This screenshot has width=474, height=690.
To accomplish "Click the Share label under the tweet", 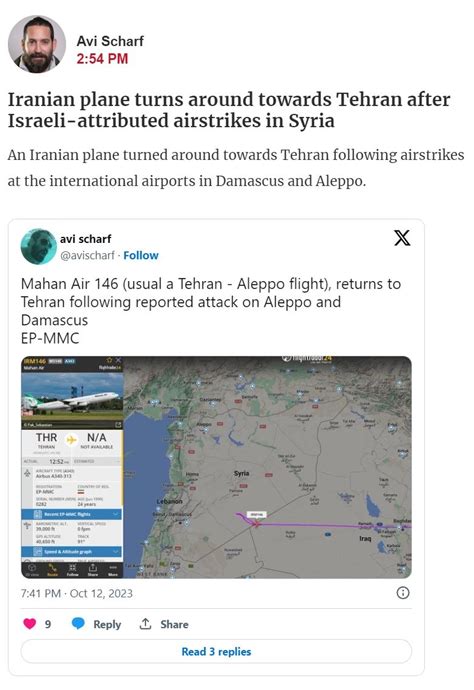I will [174, 624].
